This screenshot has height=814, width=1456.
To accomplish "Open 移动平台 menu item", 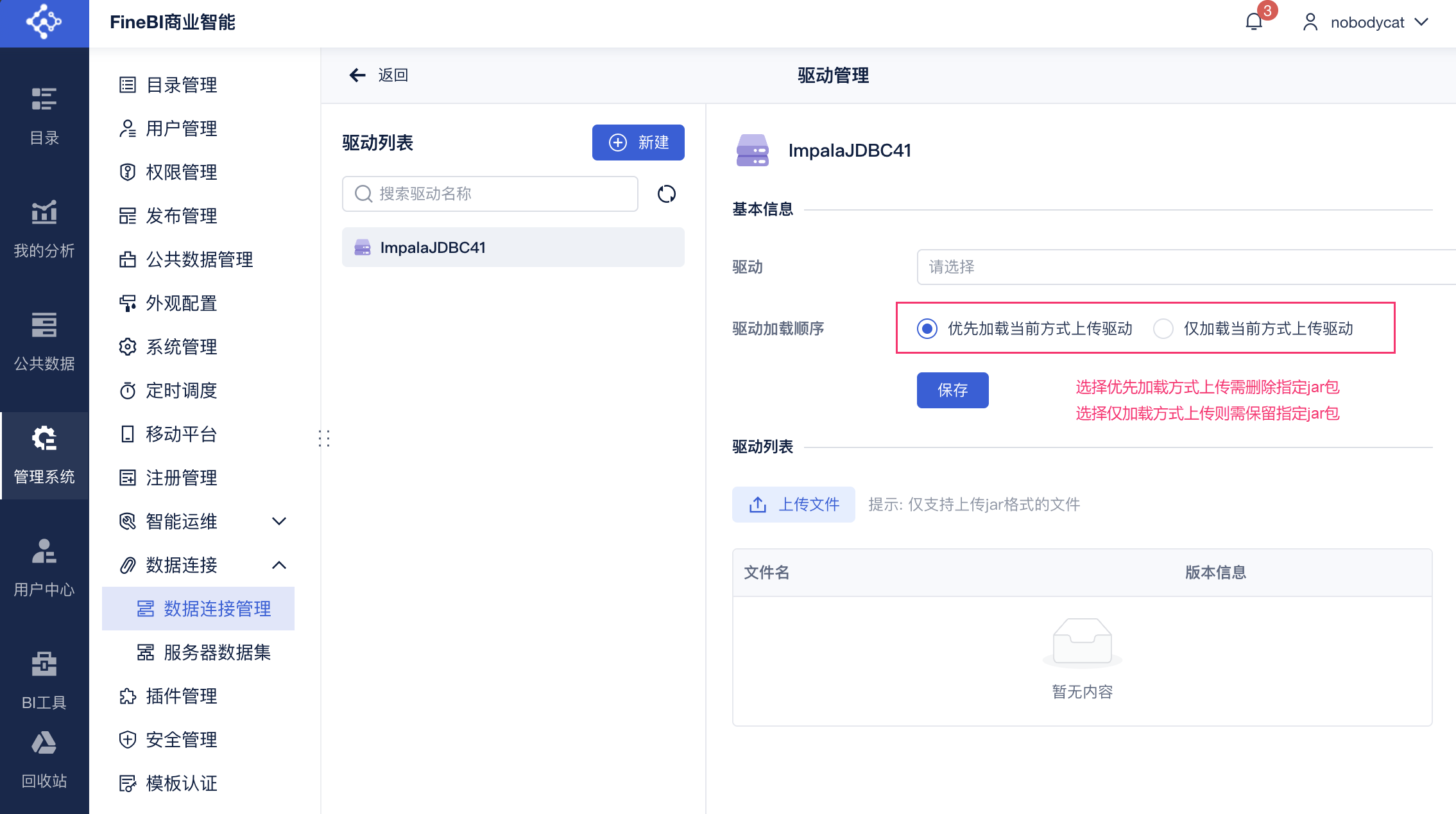I will pos(198,434).
